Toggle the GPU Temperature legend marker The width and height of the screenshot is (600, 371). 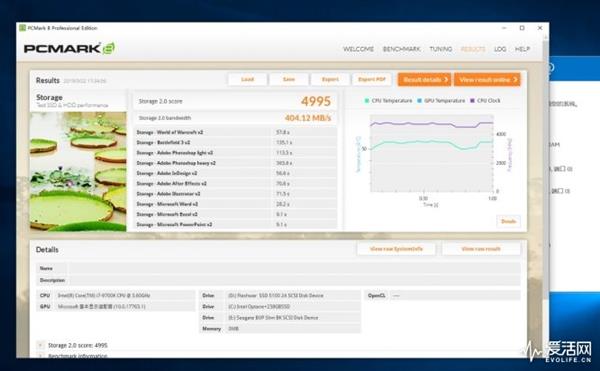[x=419, y=101]
